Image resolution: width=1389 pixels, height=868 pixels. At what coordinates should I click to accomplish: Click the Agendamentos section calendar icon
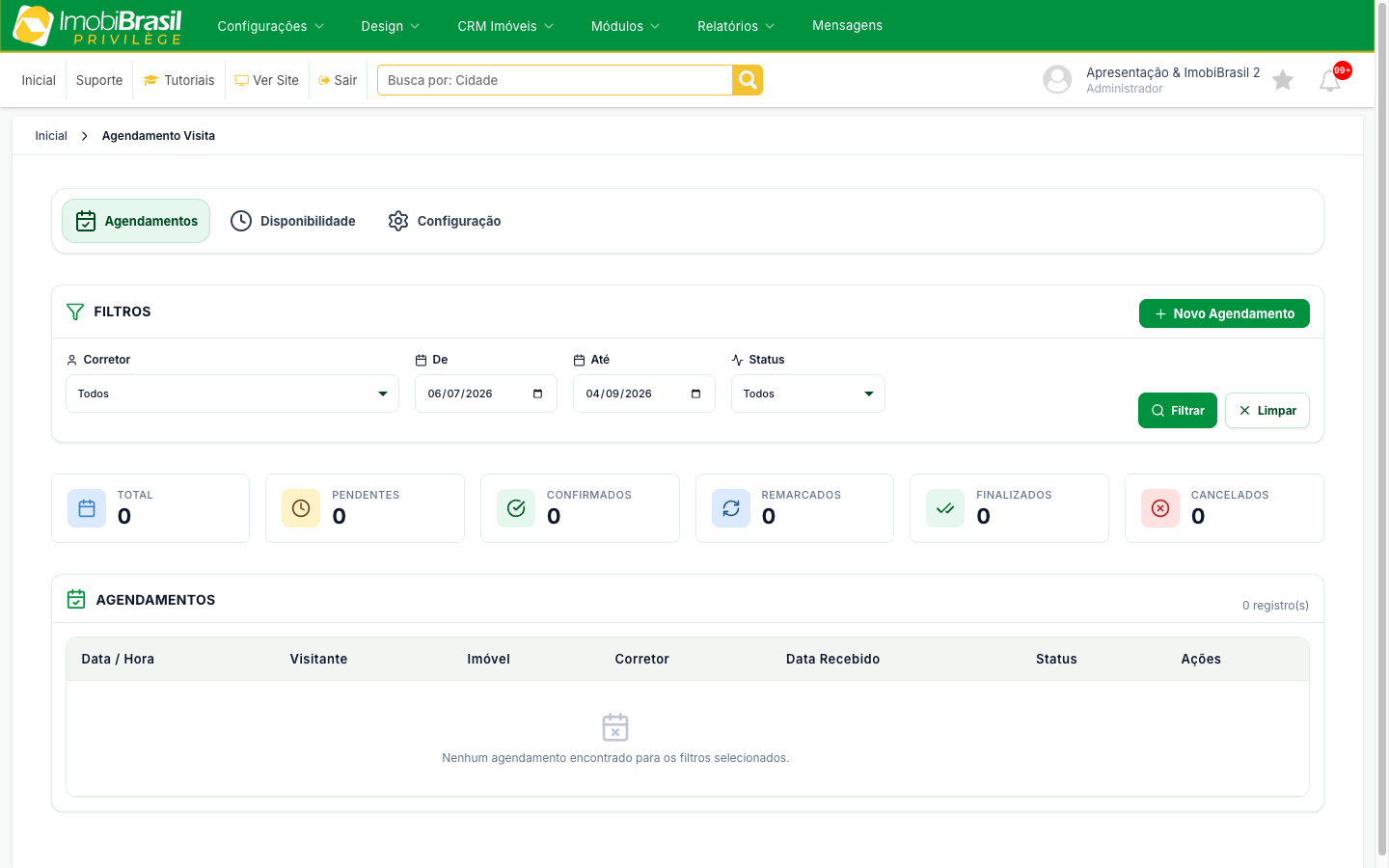(x=76, y=599)
